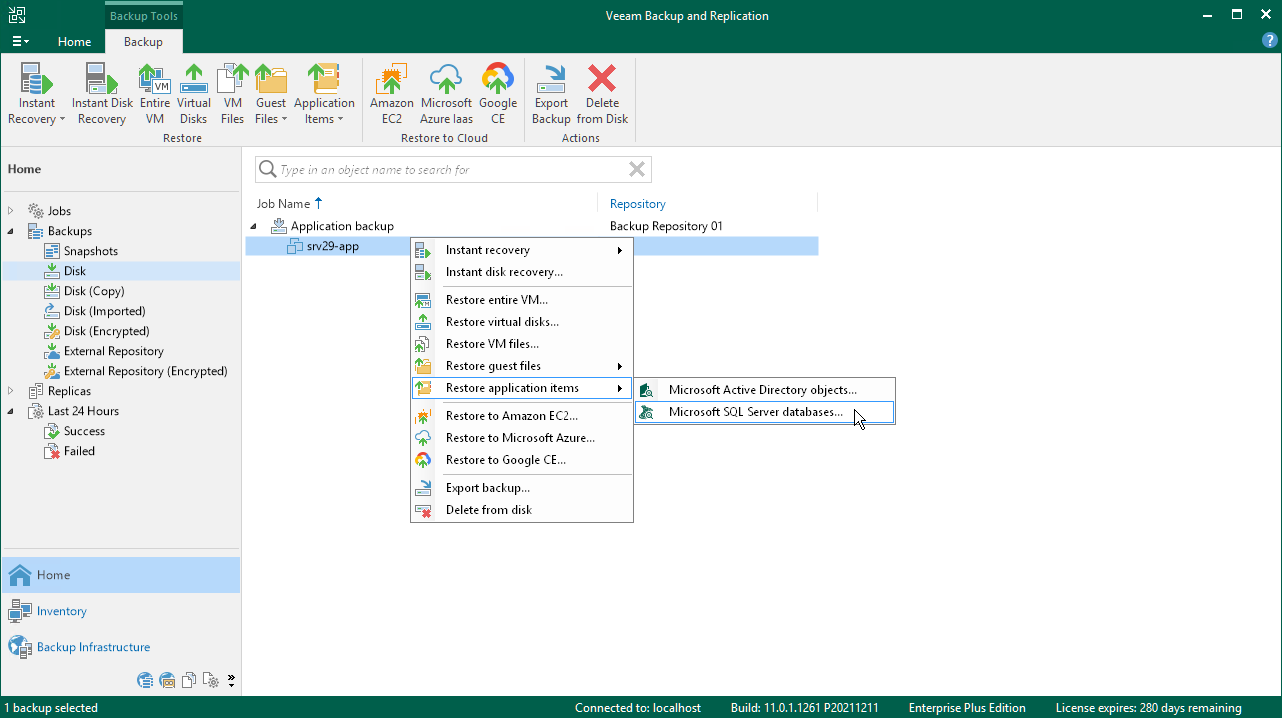Switch to the Home ribbon tab
Image resolution: width=1282 pixels, height=718 pixels.
pyautogui.click(x=74, y=42)
